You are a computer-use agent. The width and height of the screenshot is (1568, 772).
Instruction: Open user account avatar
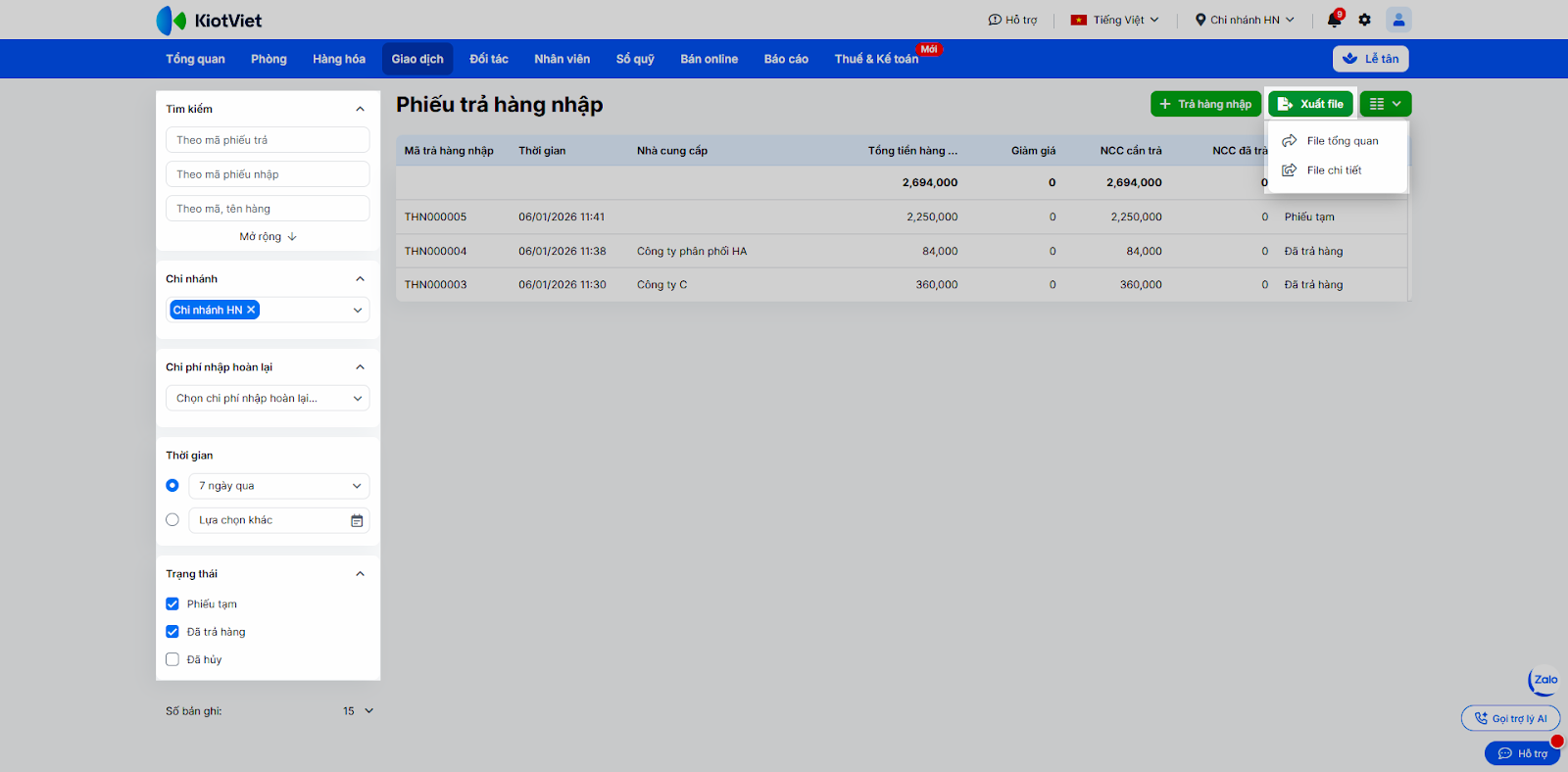pos(1398,20)
